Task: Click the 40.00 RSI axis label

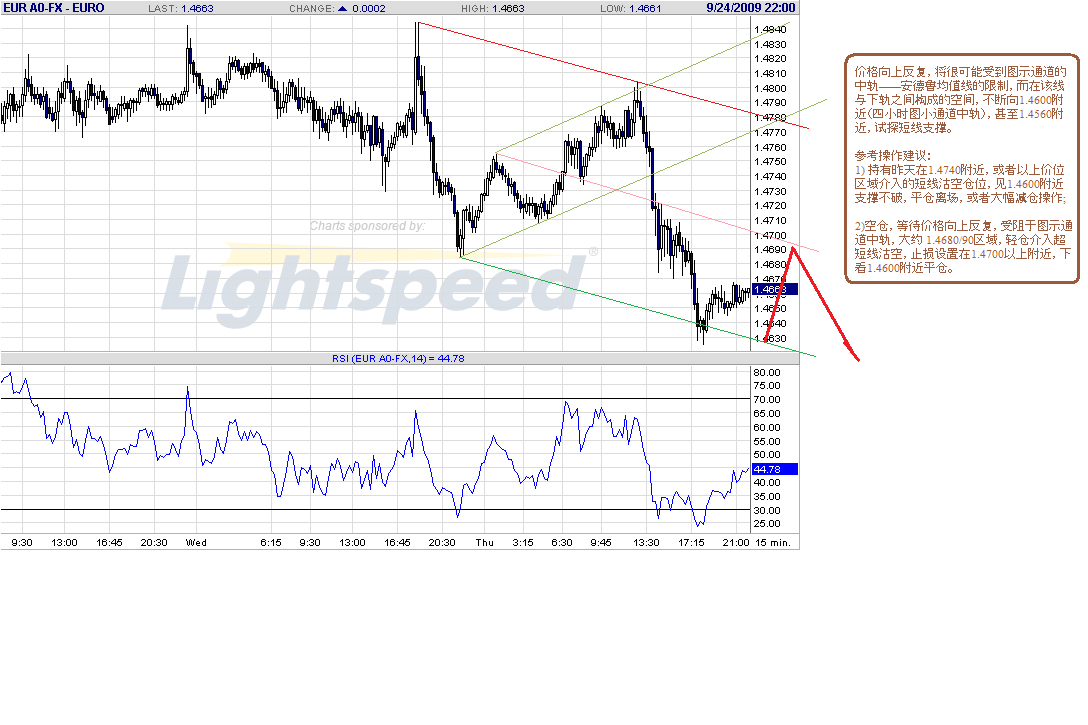Action: pyautogui.click(x=767, y=483)
